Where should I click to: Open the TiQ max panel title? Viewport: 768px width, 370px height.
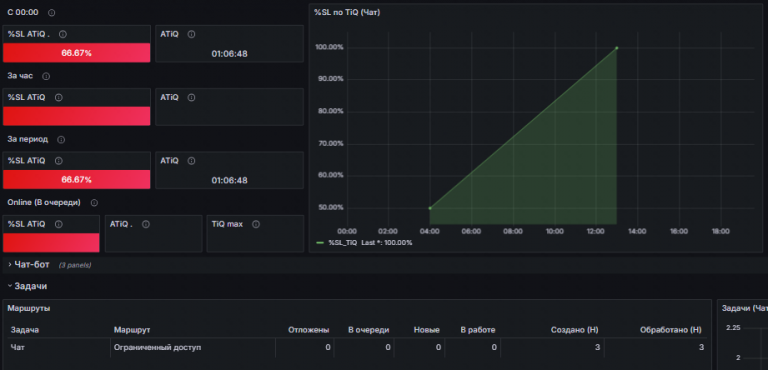(227, 224)
